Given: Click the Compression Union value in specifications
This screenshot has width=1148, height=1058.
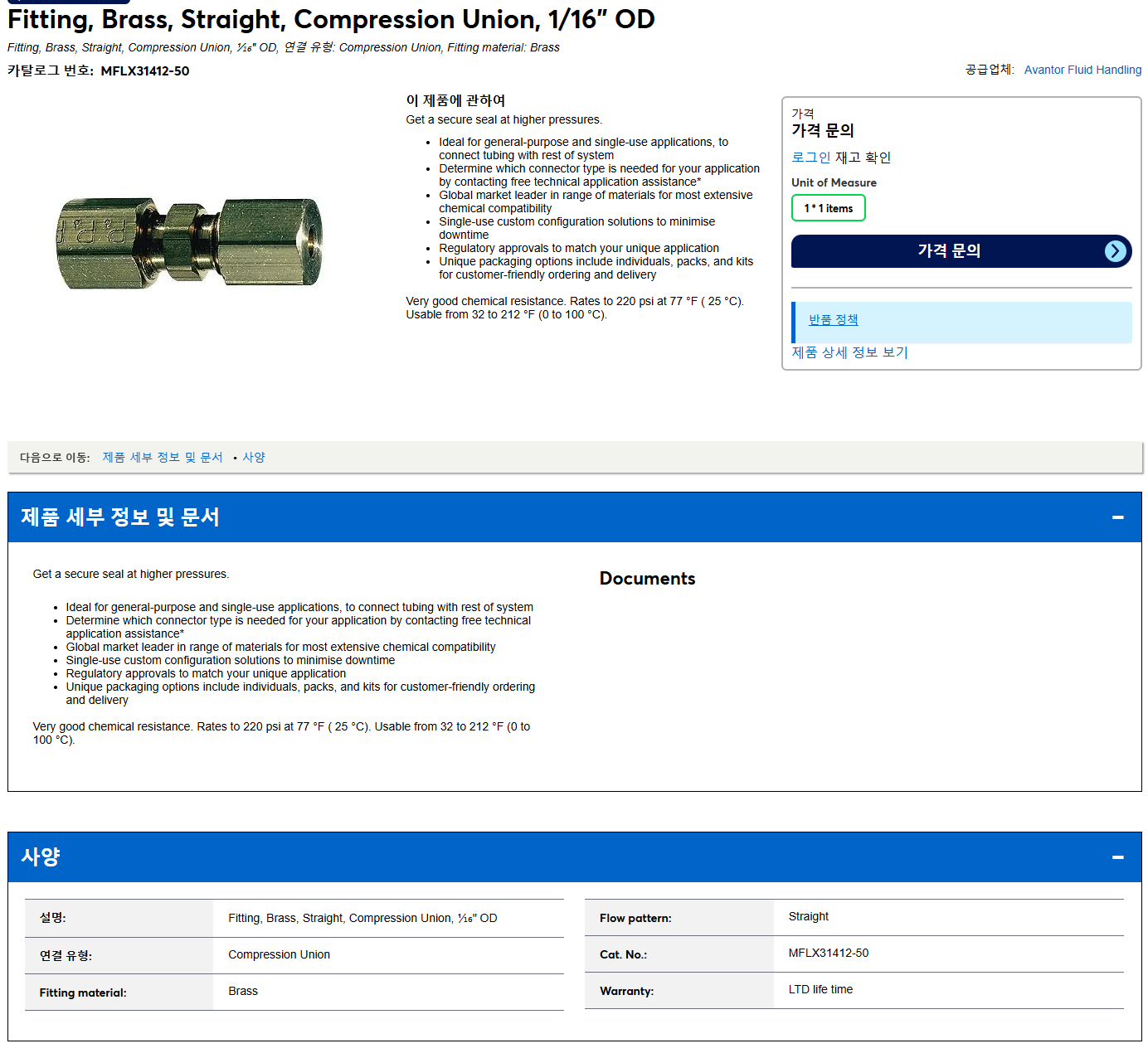Looking at the screenshot, I should click(280, 955).
